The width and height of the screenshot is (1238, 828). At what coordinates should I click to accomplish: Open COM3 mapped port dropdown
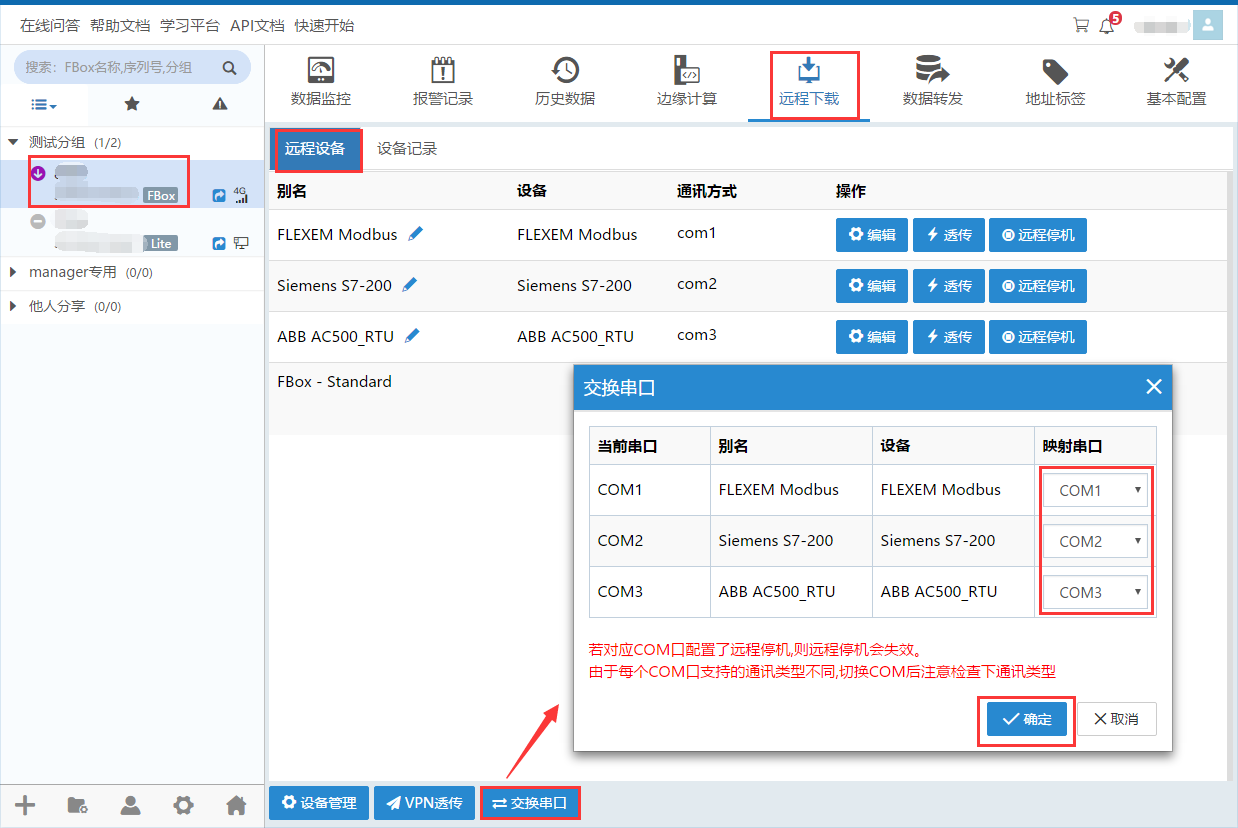(x=1095, y=592)
